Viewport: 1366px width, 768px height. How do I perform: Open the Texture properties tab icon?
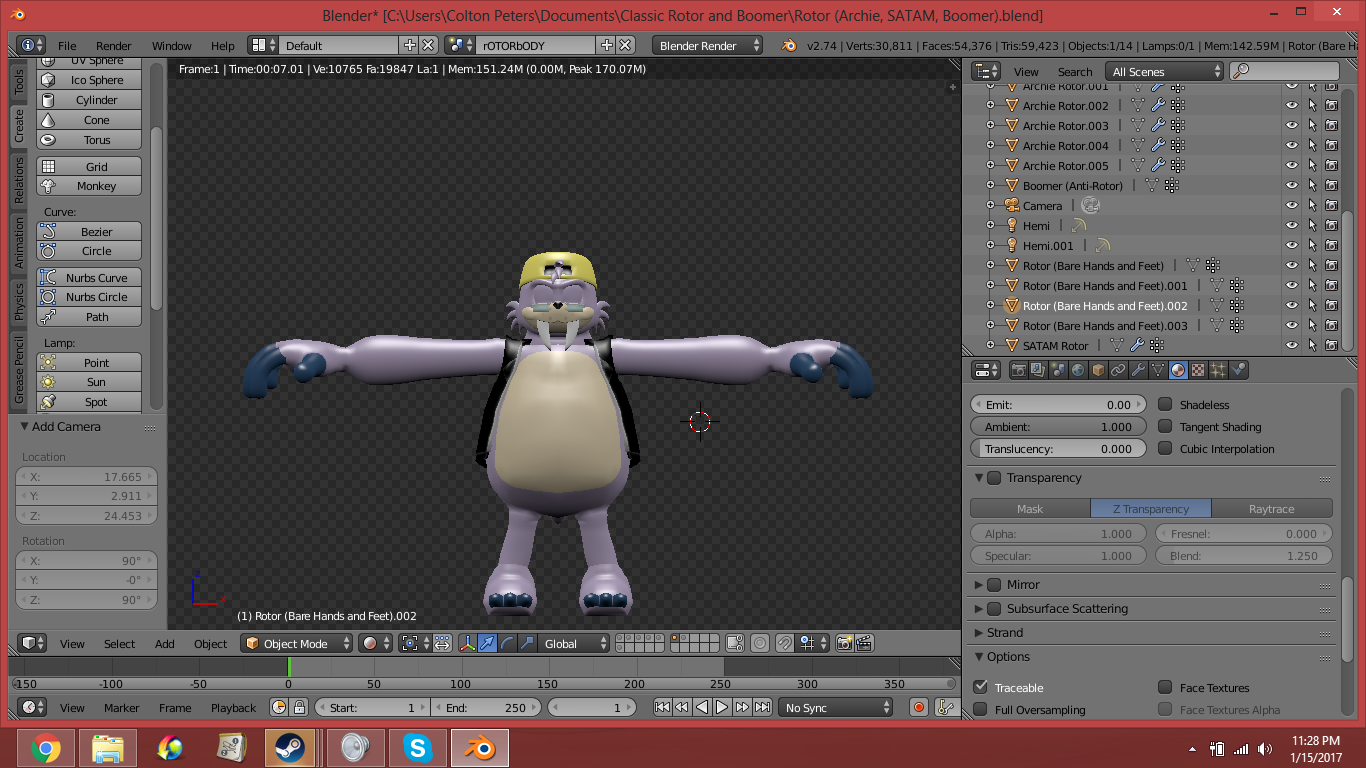click(x=1198, y=370)
